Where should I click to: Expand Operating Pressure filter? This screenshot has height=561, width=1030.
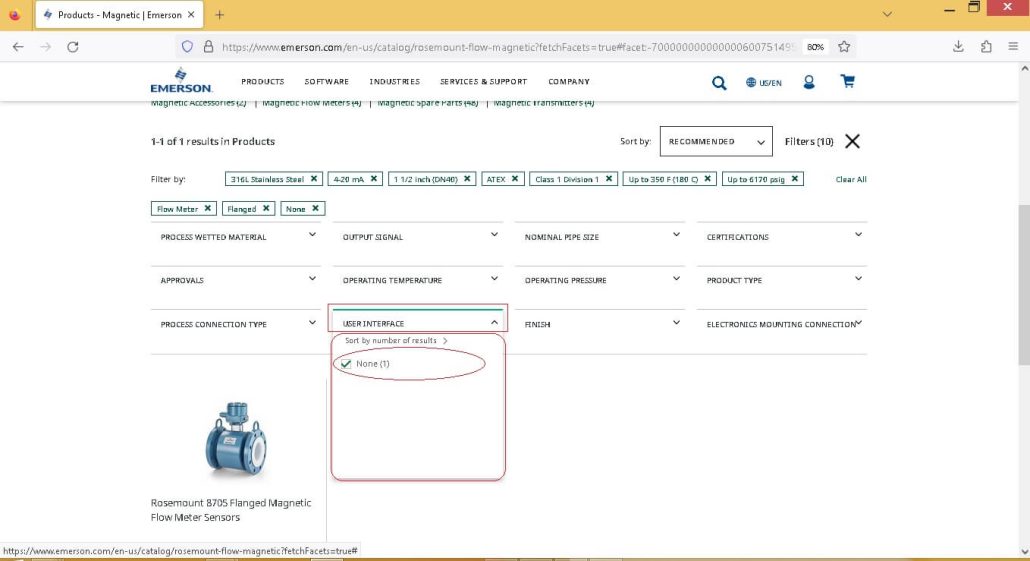click(600, 280)
